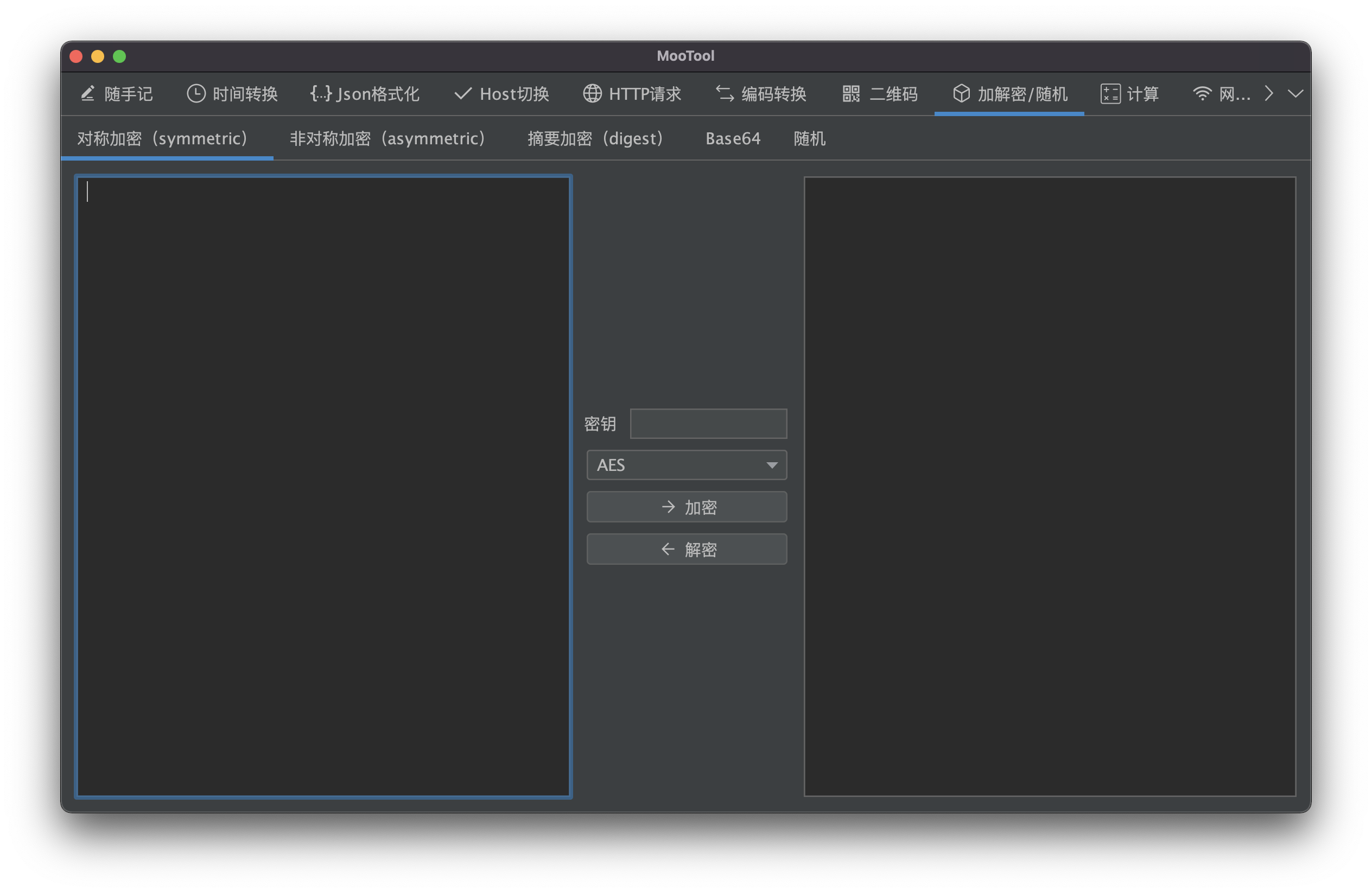Switch to 非对称加密 (asymmetric) tab

click(x=388, y=138)
